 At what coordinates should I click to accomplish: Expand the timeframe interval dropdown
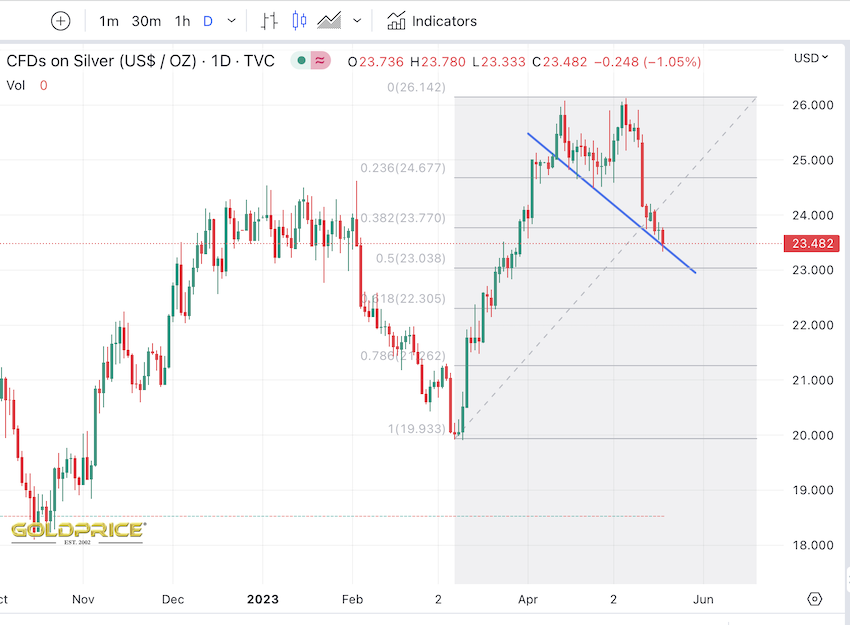pyautogui.click(x=233, y=21)
